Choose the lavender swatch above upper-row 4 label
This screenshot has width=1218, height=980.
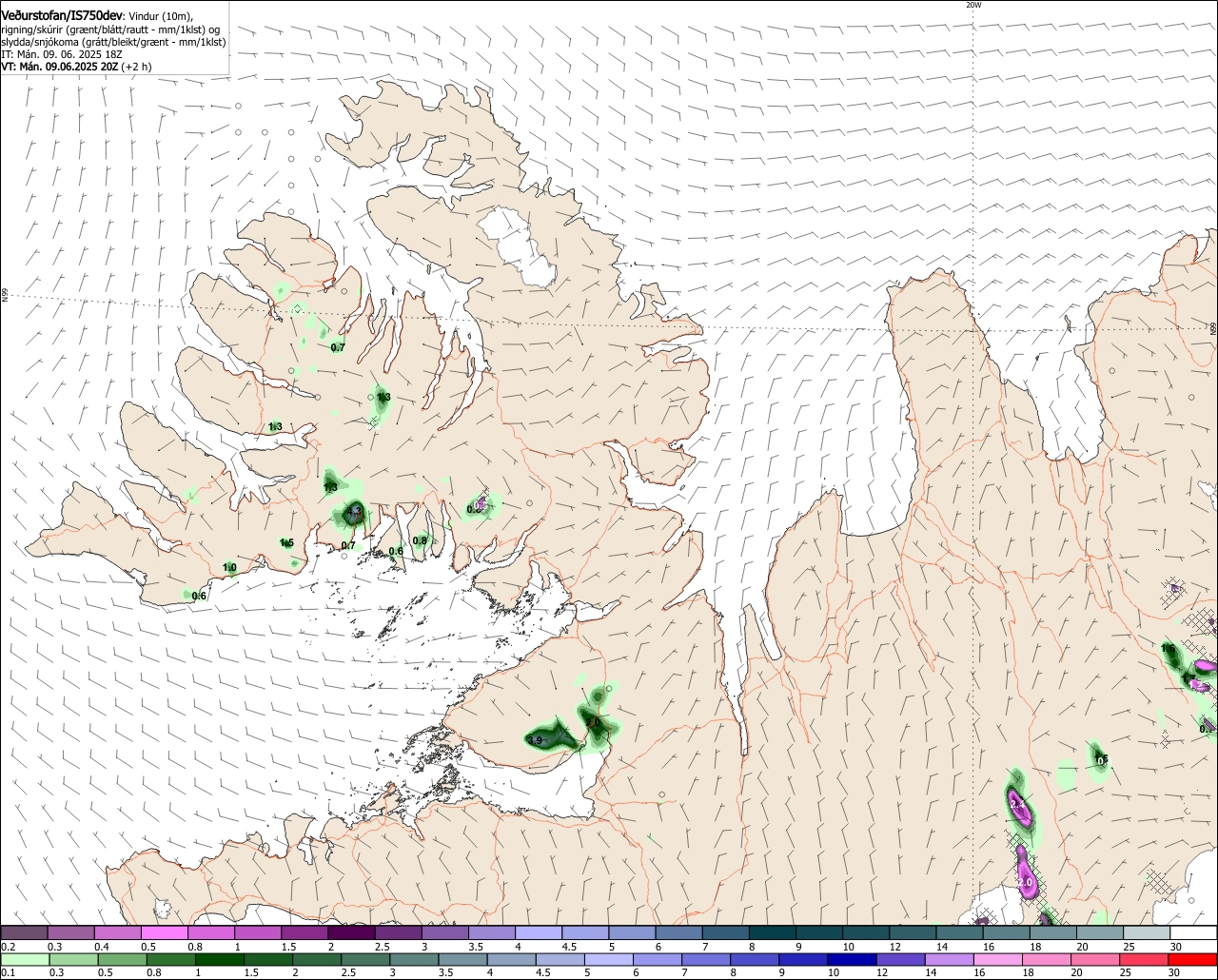pos(540,932)
